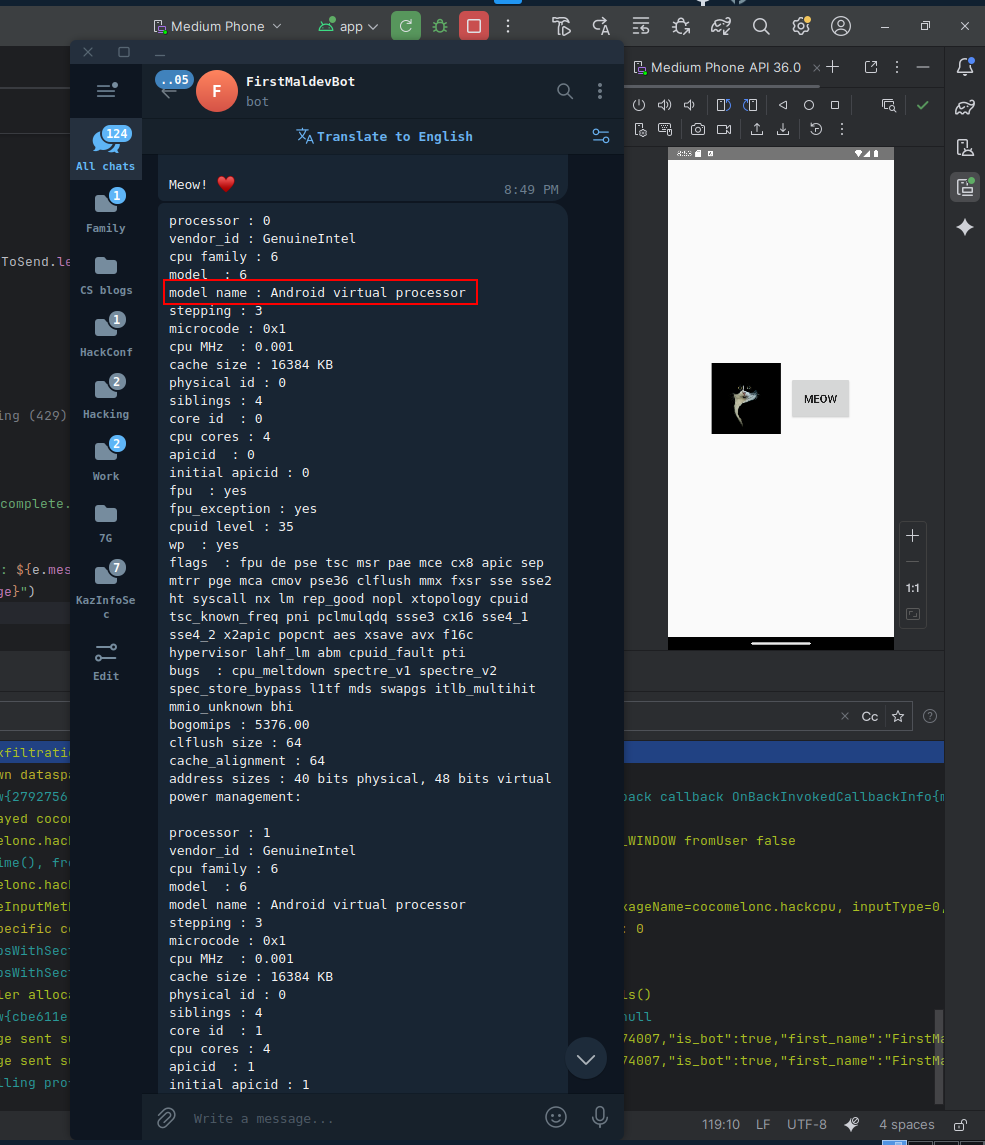Open the FirstMaldevBot chat options menu
The width and height of the screenshot is (985, 1145).
coord(600,91)
